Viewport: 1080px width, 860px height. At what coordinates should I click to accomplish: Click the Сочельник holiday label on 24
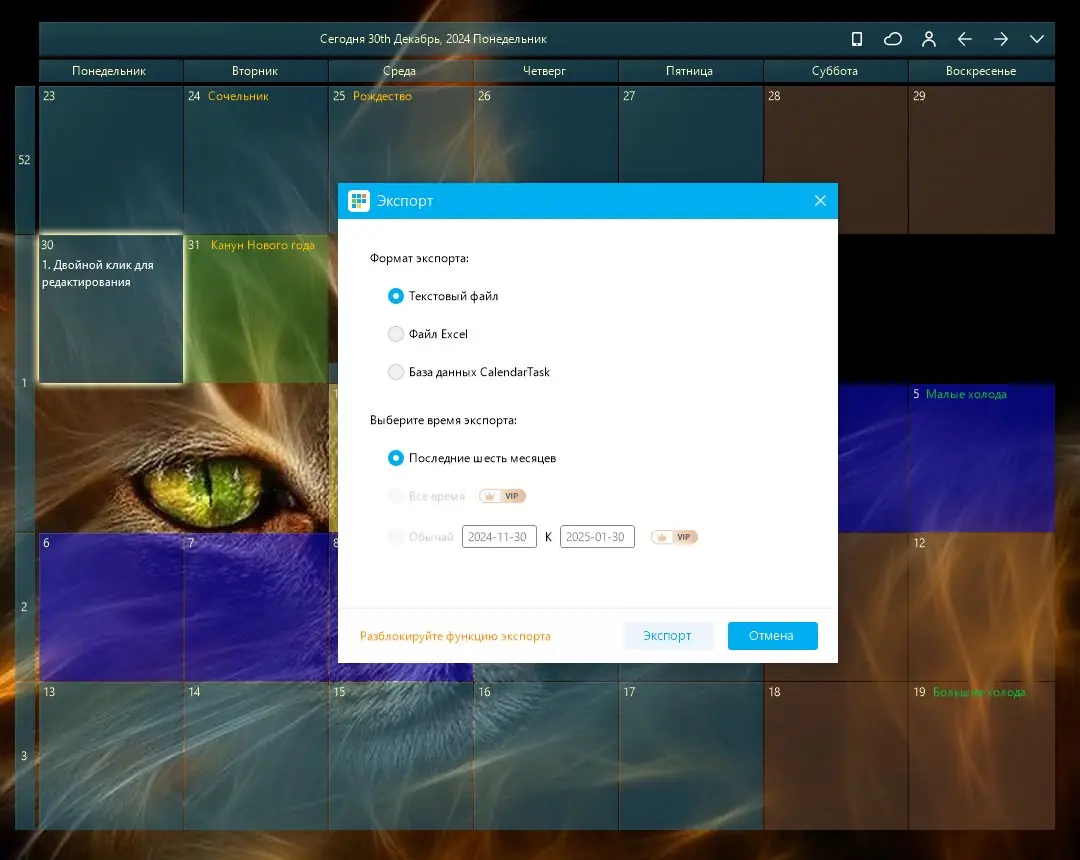point(238,96)
